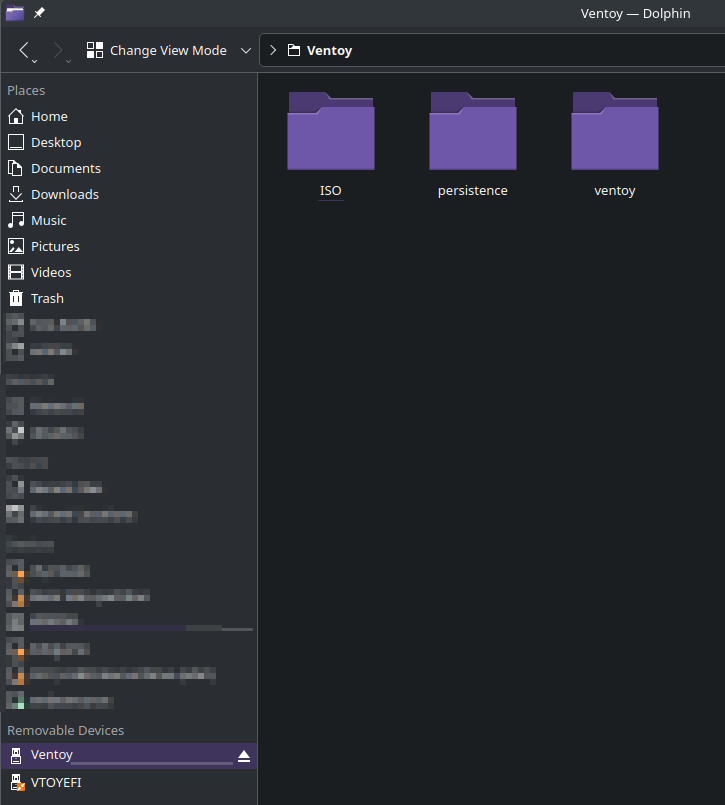
Task: Click the Places section header
Action: (26, 90)
